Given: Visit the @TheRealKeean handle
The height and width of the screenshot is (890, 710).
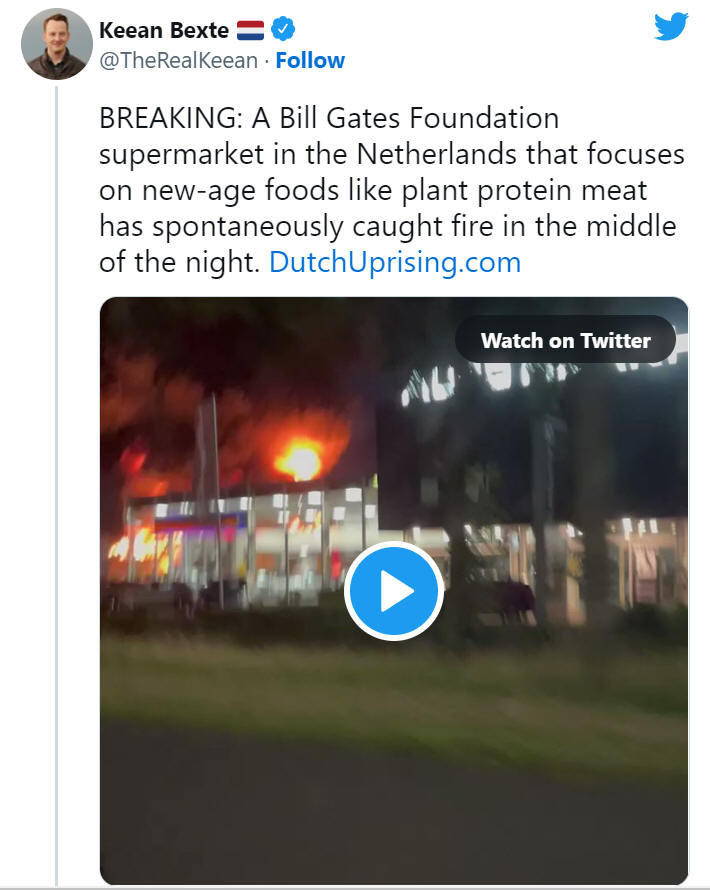Looking at the screenshot, I should click(178, 60).
